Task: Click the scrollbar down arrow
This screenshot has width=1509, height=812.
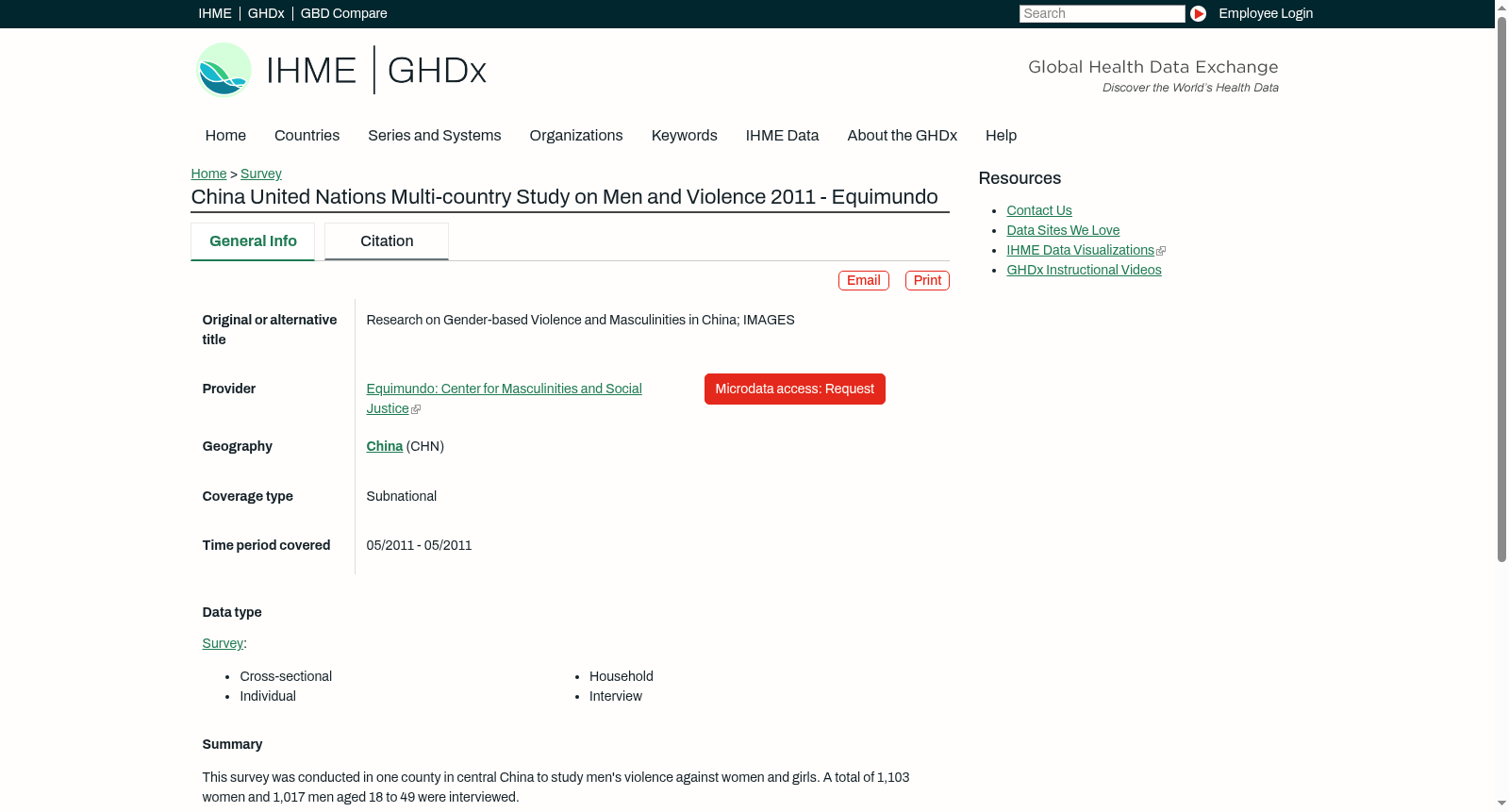Action: click(x=1501, y=804)
